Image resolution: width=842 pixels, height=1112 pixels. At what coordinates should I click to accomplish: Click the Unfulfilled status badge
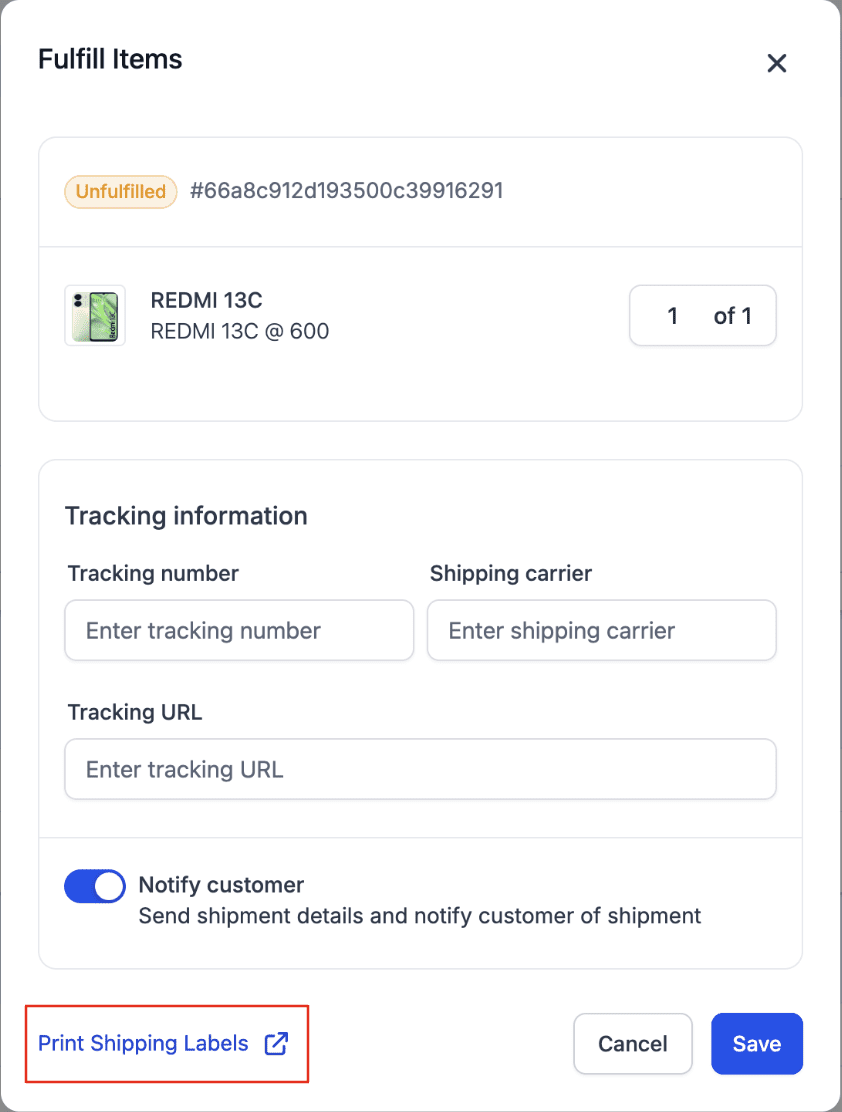click(121, 191)
